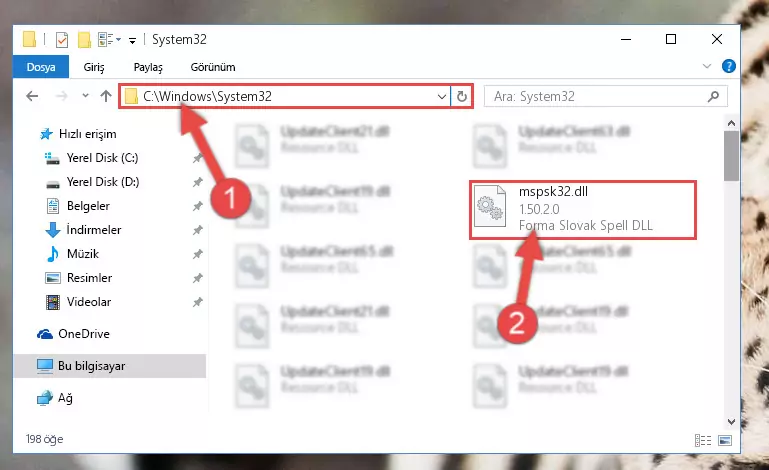Refresh the System32 folder view
This screenshot has width=769, height=470.
(461, 96)
